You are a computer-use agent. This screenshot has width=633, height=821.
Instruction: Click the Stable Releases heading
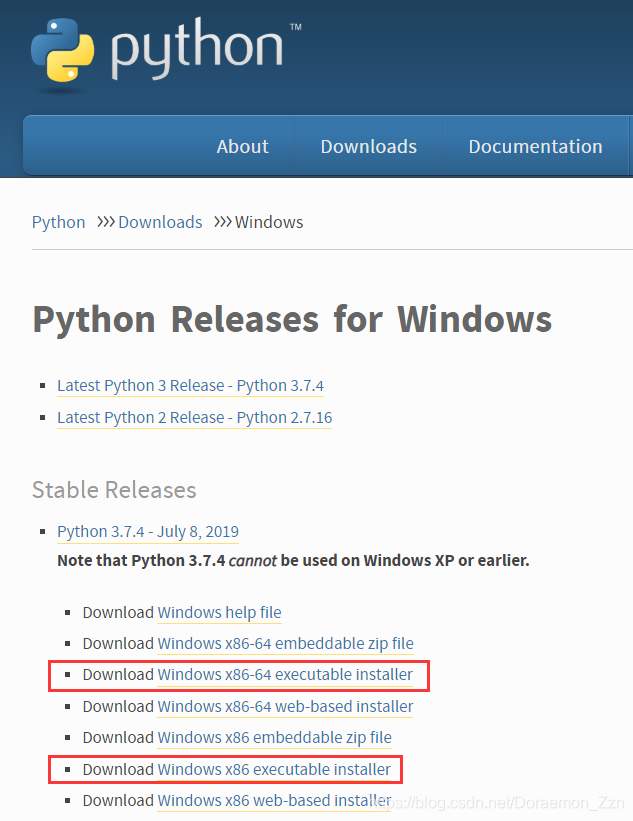click(x=114, y=490)
